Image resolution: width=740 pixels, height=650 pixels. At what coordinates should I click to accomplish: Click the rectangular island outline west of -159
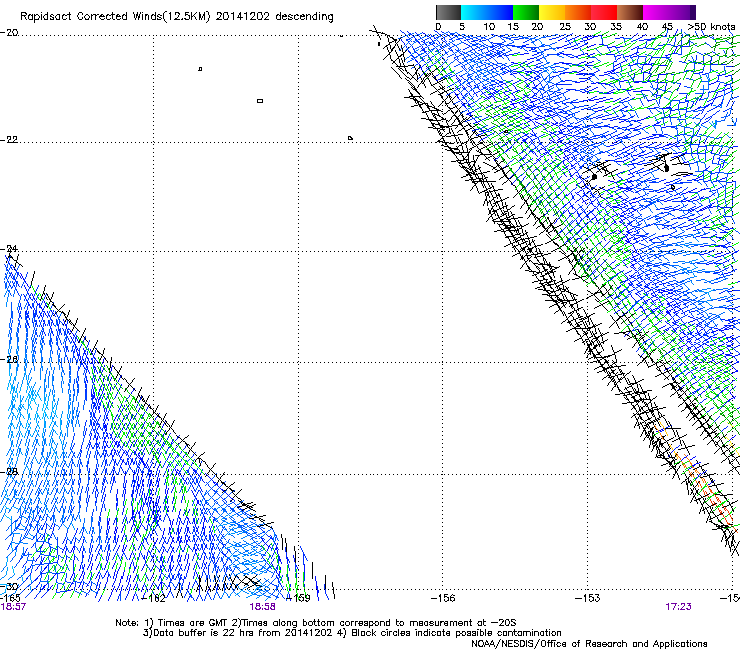(x=260, y=101)
